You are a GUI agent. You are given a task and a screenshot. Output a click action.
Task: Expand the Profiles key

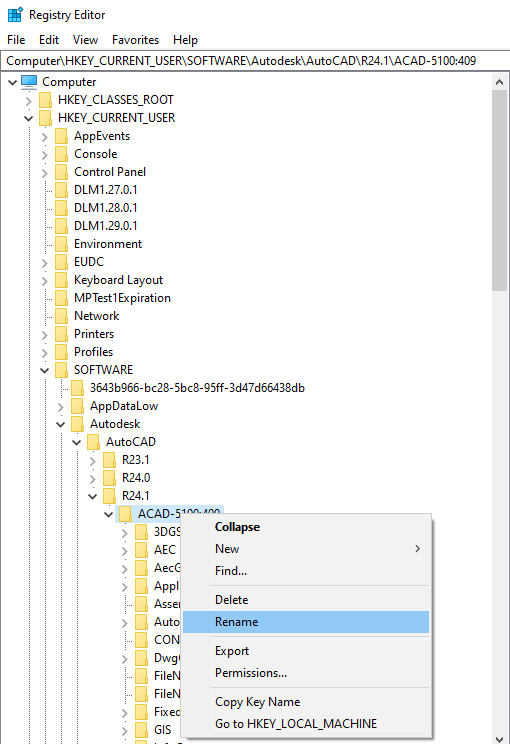click(45, 353)
